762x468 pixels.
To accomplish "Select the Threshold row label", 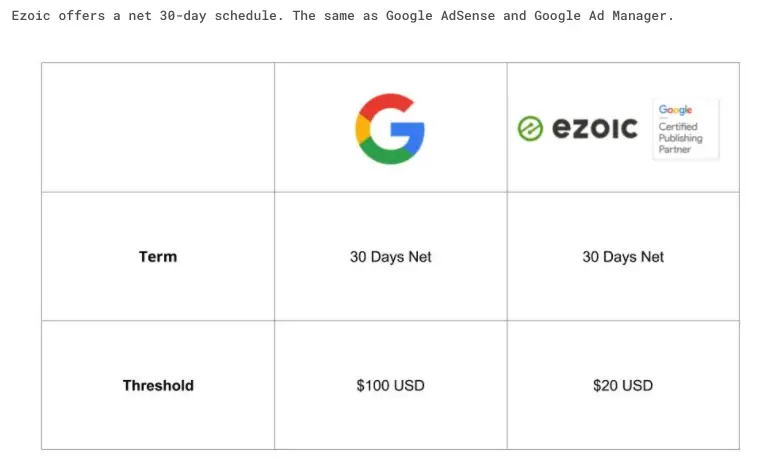I will pos(158,385).
